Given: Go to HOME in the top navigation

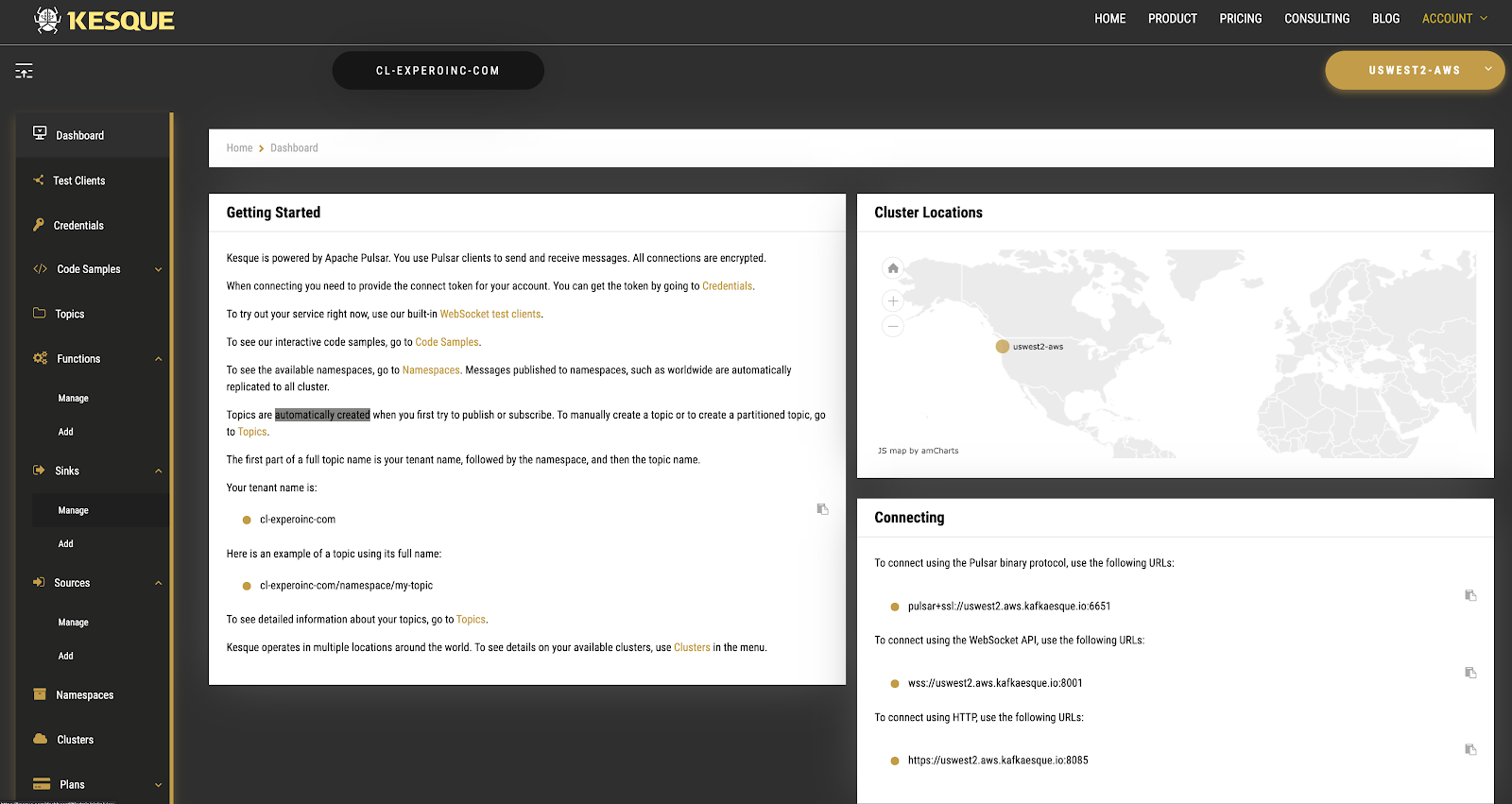Looking at the screenshot, I should coord(1110,19).
